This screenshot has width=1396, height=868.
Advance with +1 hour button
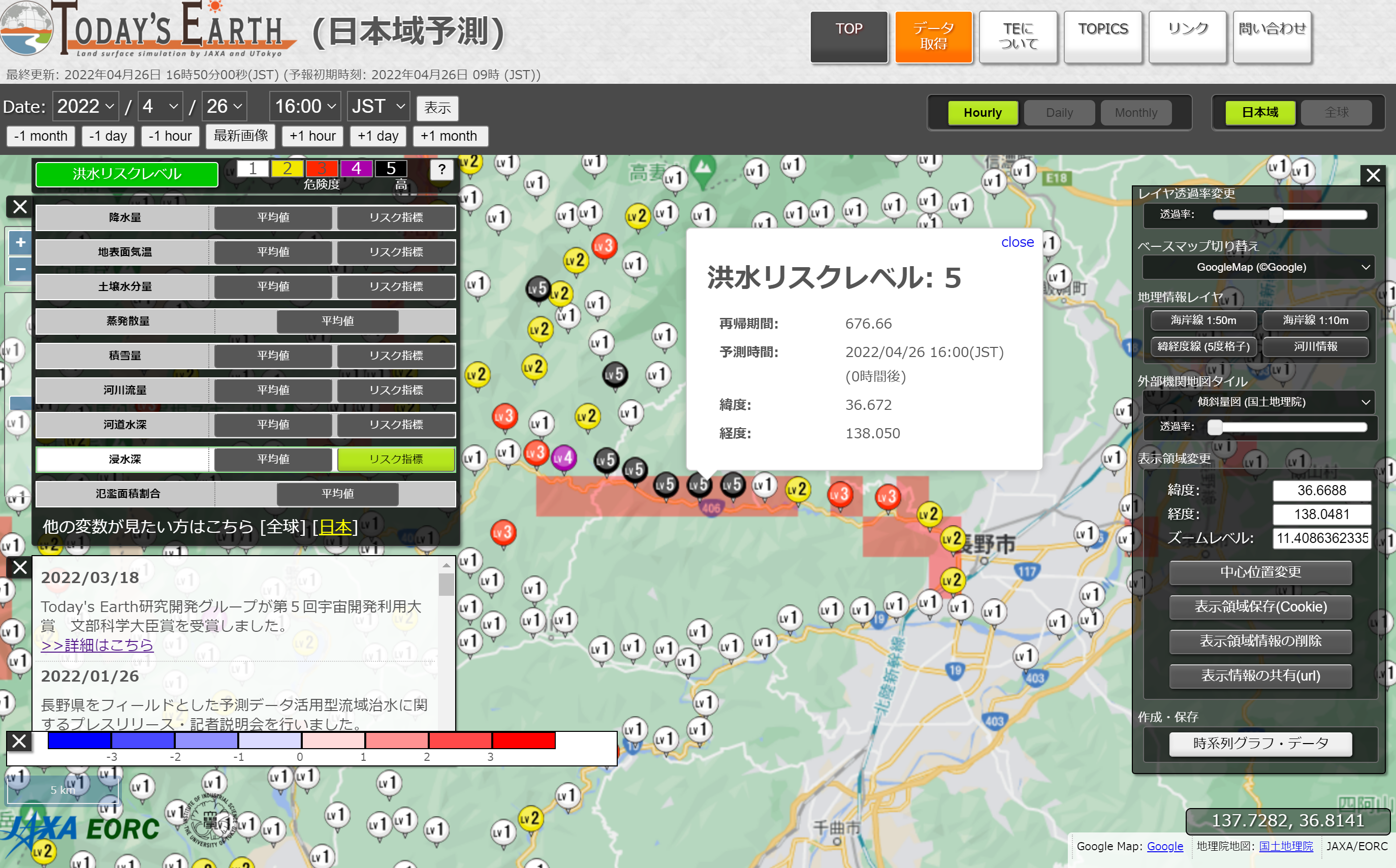pos(312,136)
